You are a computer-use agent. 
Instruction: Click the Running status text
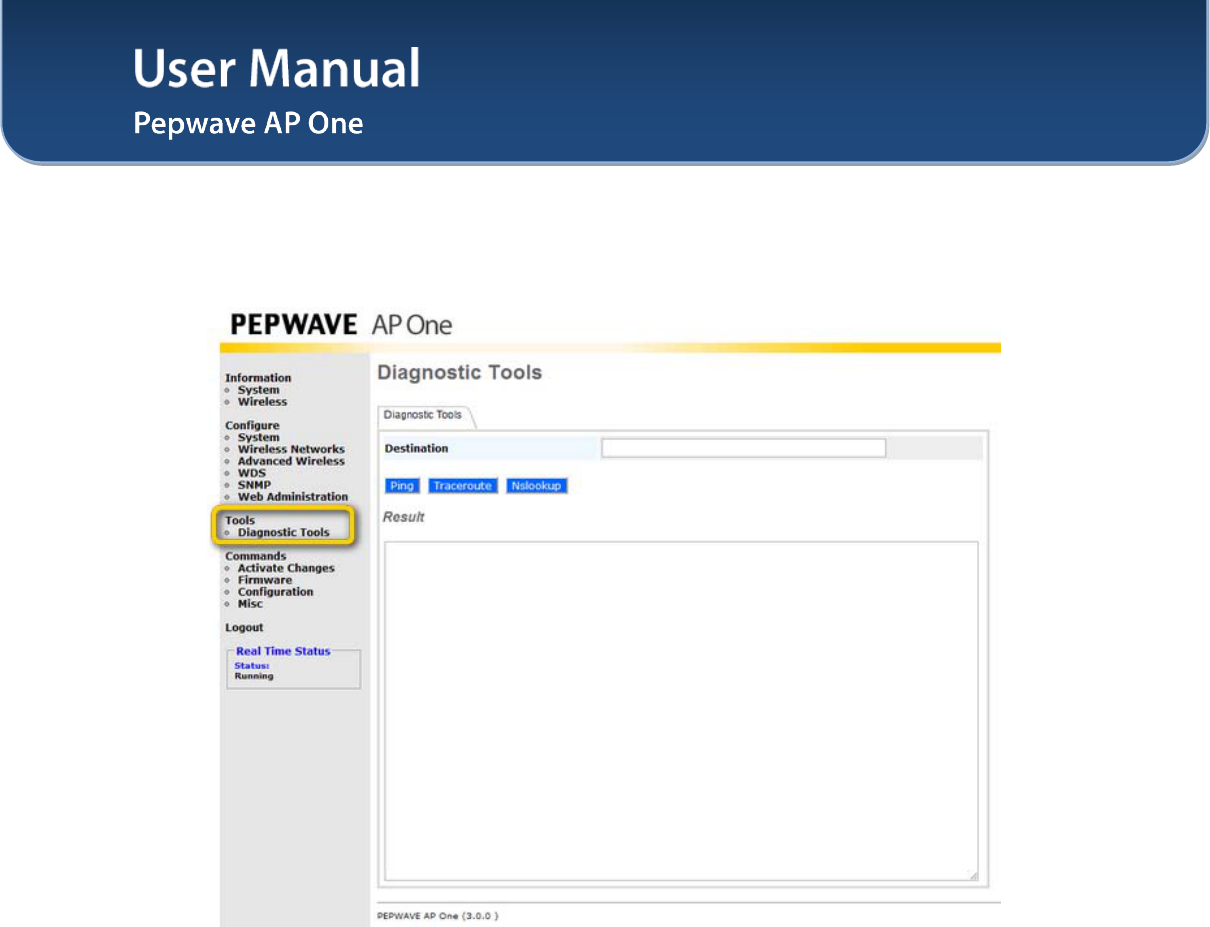pos(254,676)
